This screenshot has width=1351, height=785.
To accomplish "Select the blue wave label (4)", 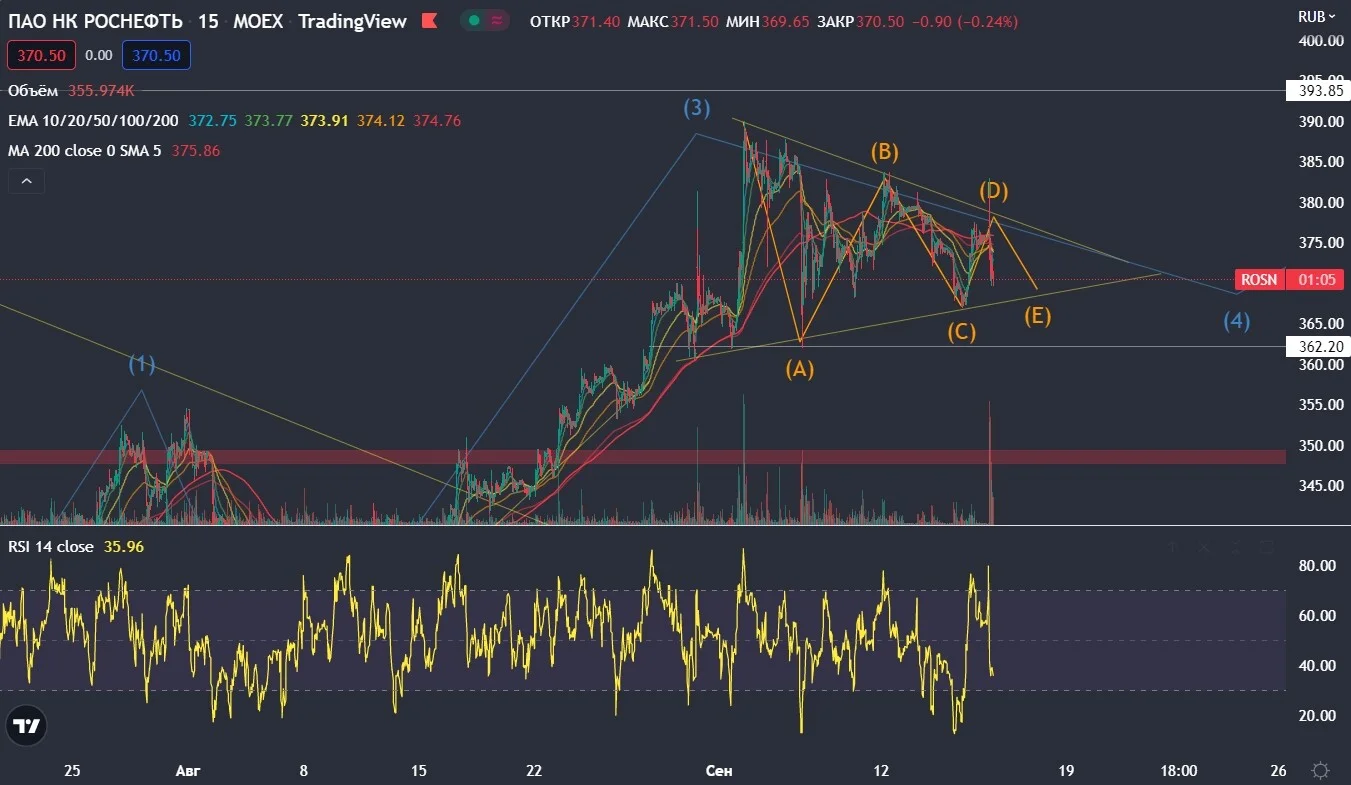I will [x=1237, y=321].
